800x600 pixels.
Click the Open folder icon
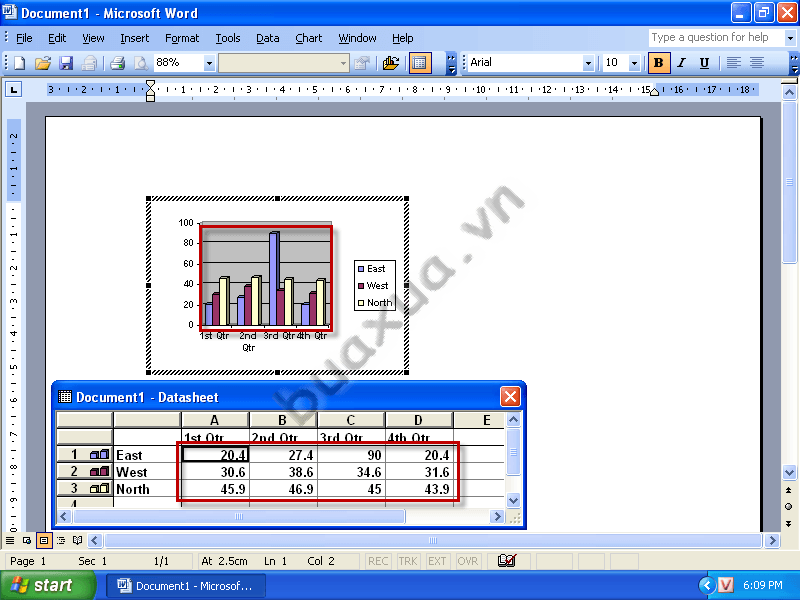[43, 63]
